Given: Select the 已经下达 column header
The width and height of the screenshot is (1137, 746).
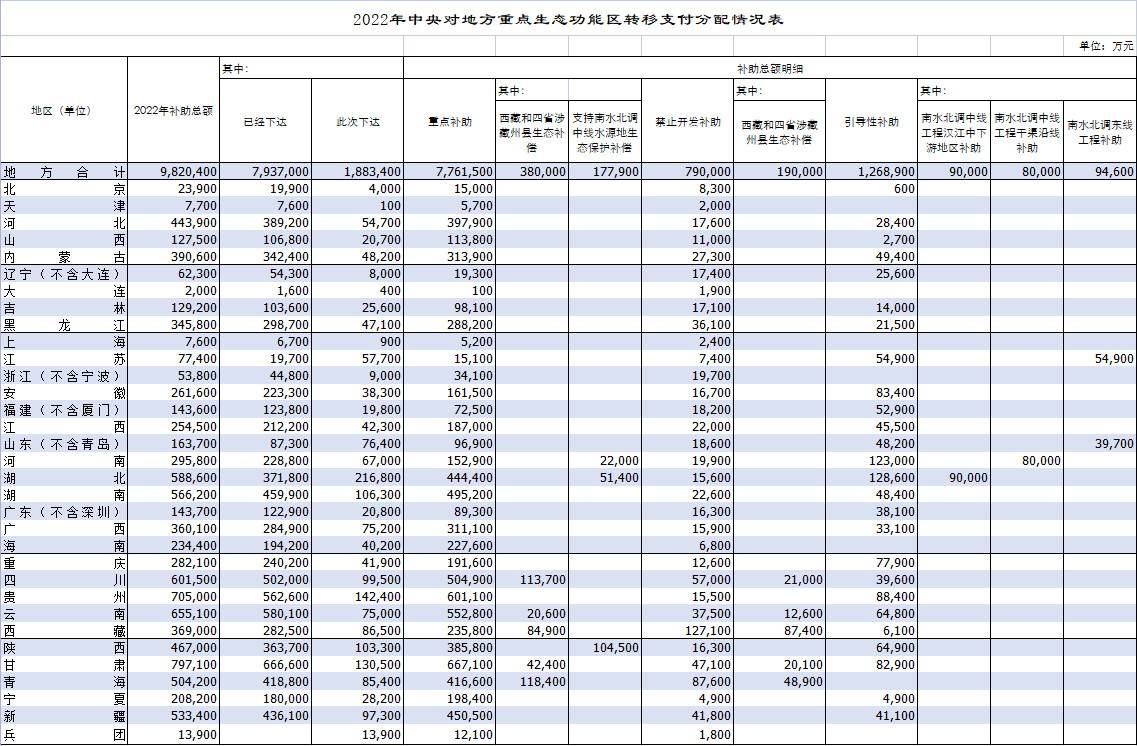Looking at the screenshot, I should point(265,122).
